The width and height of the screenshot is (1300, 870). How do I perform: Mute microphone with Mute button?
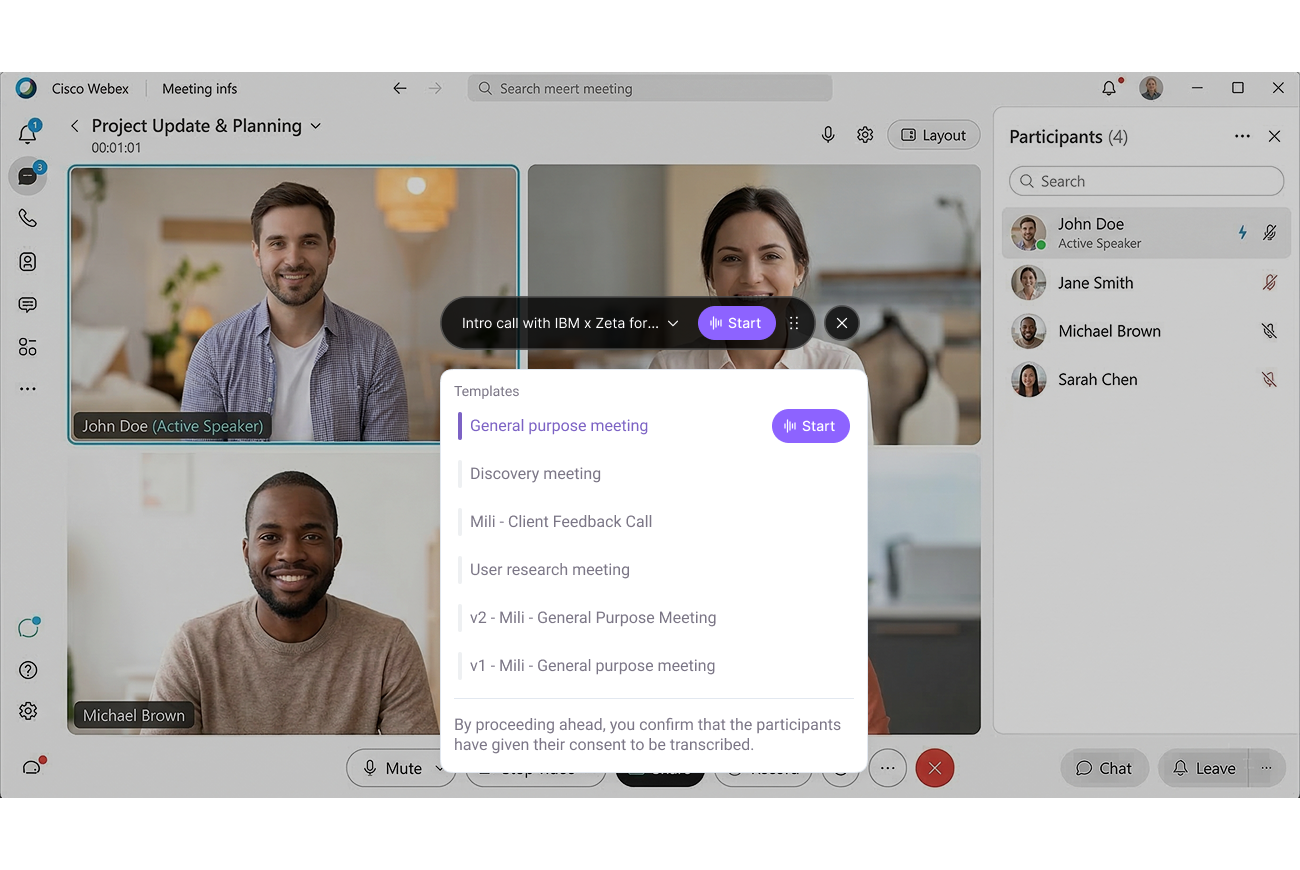point(392,768)
